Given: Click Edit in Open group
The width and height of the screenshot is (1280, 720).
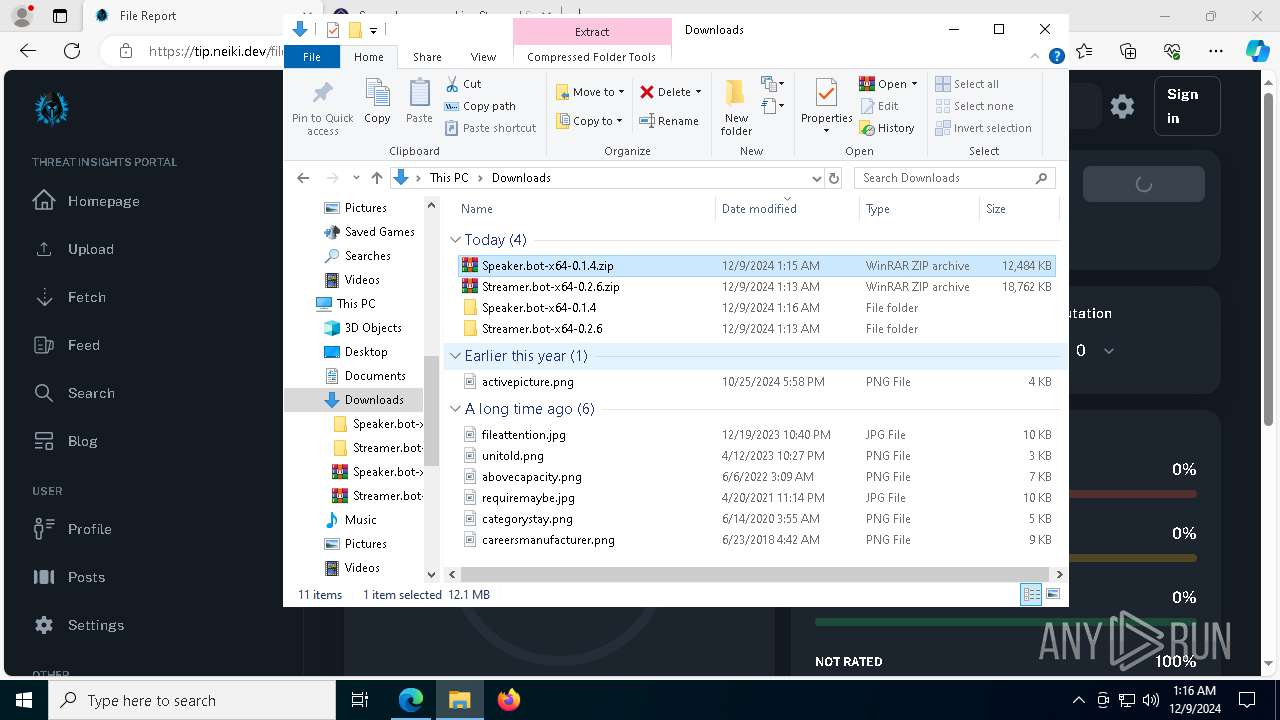Looking at the screenshot, I should point(879,106).
